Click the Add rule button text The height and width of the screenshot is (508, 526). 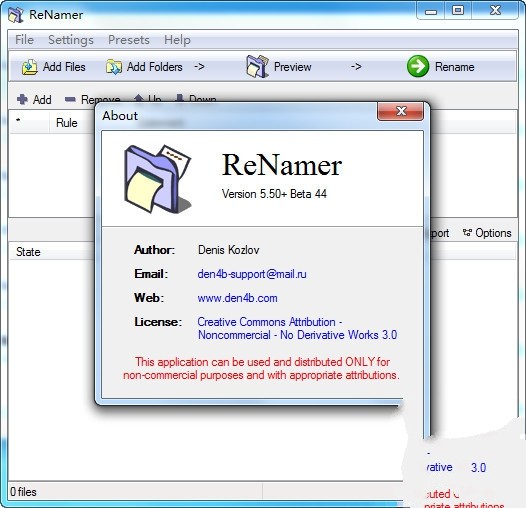[x=42, y=100]
